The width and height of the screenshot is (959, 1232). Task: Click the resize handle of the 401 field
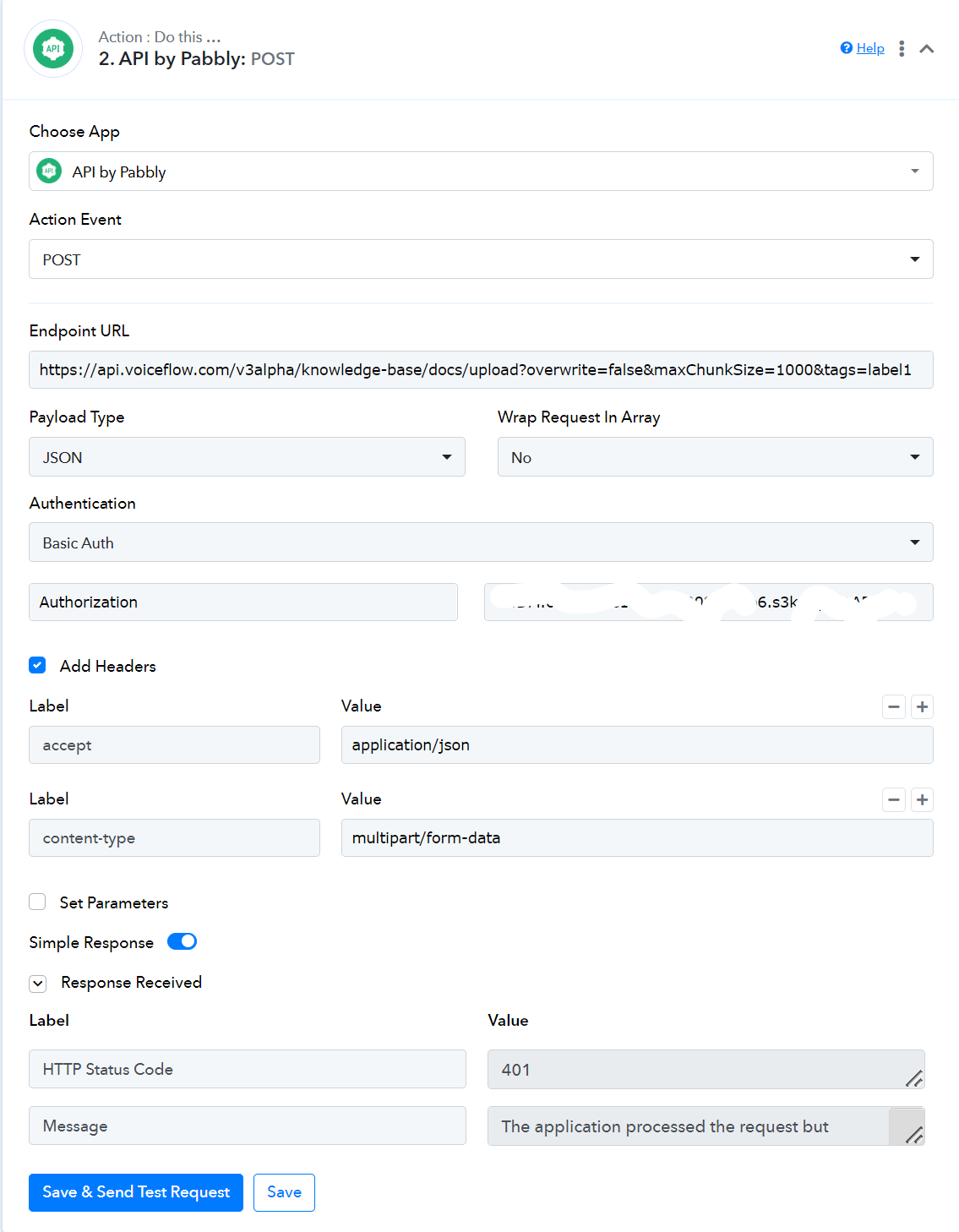tap(914, 1078)
